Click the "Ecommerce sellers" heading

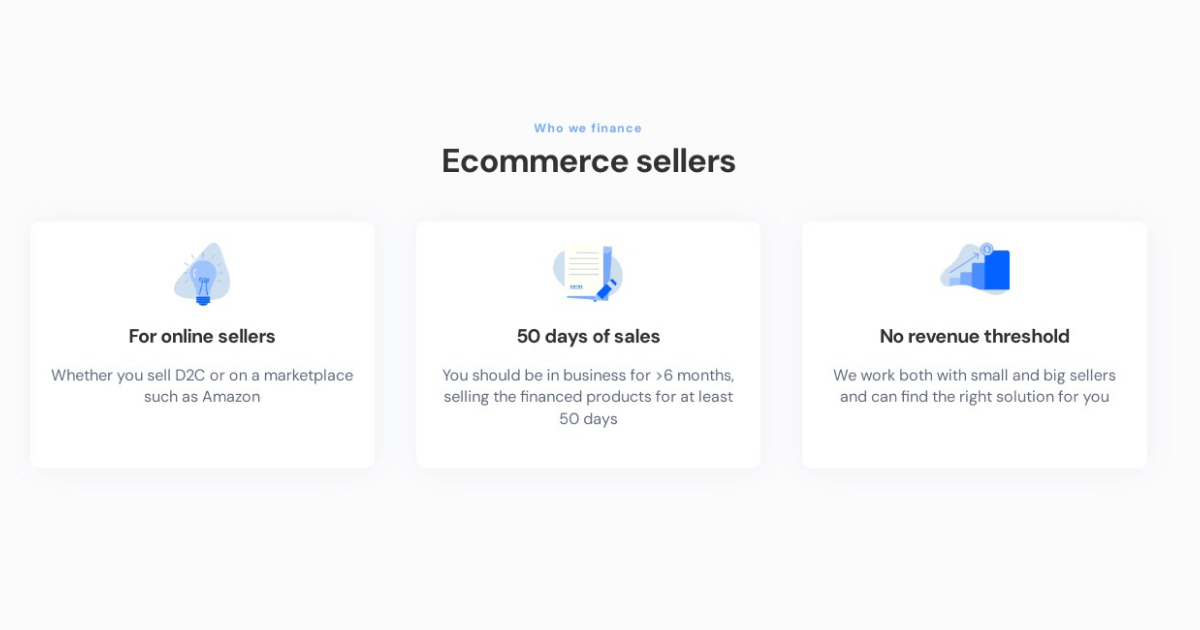[589, 161]
